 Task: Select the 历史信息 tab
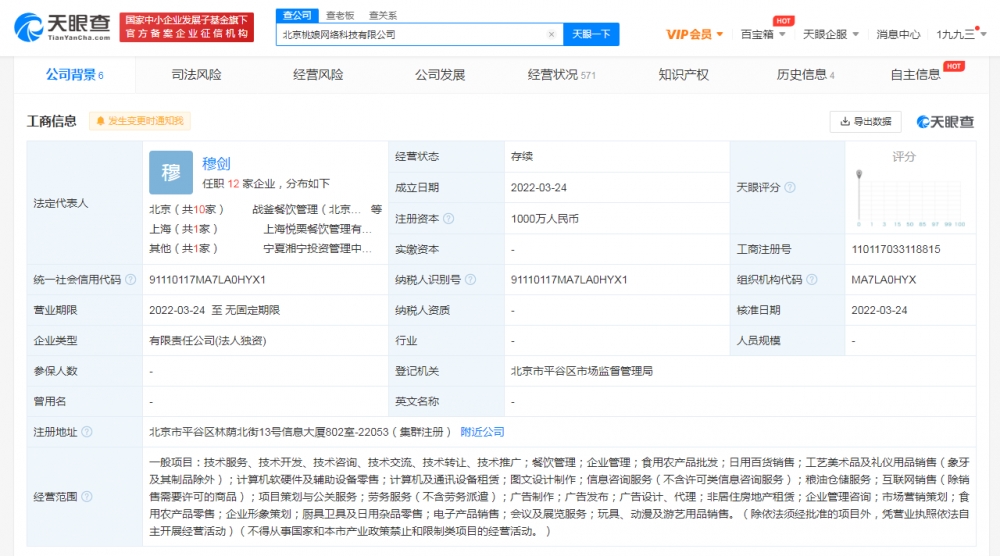pos(805,75)
